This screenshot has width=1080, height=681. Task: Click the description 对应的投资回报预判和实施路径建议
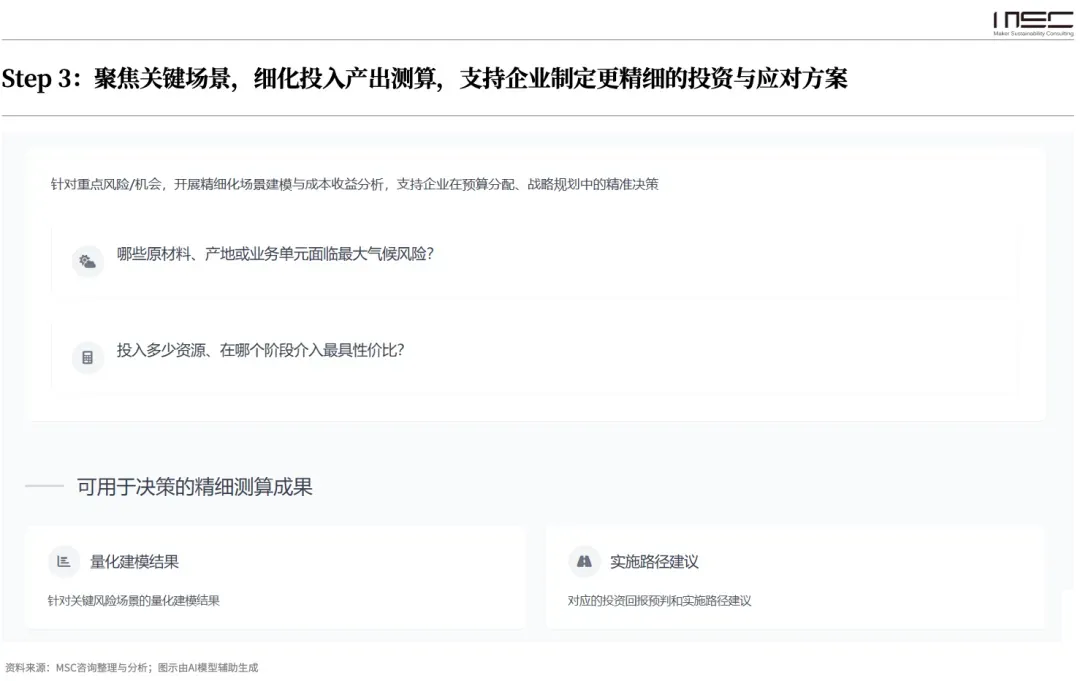click(x=659, y=601)
